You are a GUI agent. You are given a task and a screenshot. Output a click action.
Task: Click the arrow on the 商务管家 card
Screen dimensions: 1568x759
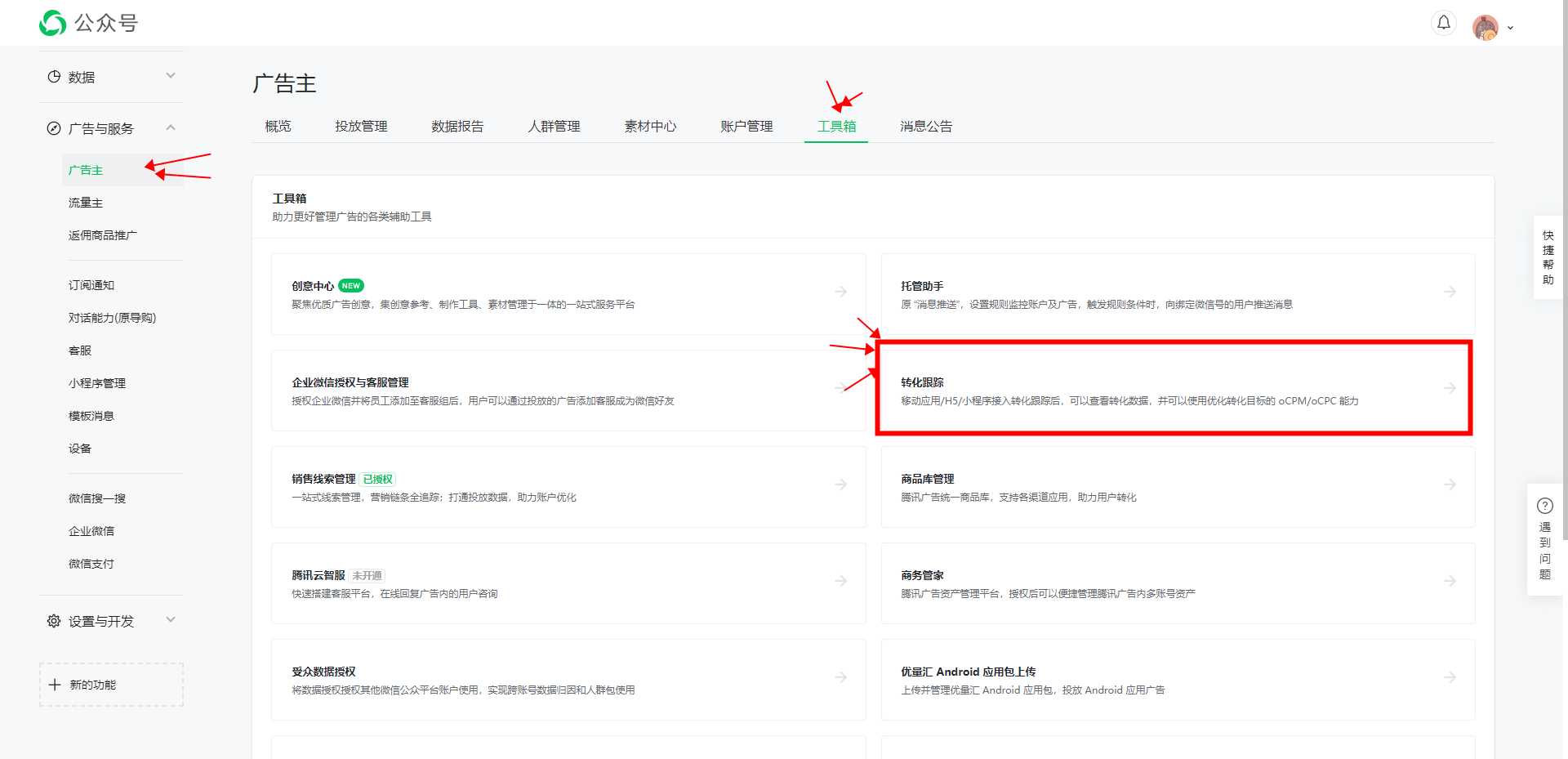1450,581
